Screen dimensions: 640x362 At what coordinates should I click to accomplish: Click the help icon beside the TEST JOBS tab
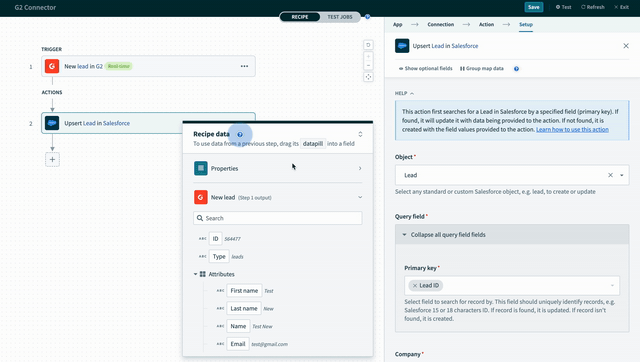click(367, 17)
